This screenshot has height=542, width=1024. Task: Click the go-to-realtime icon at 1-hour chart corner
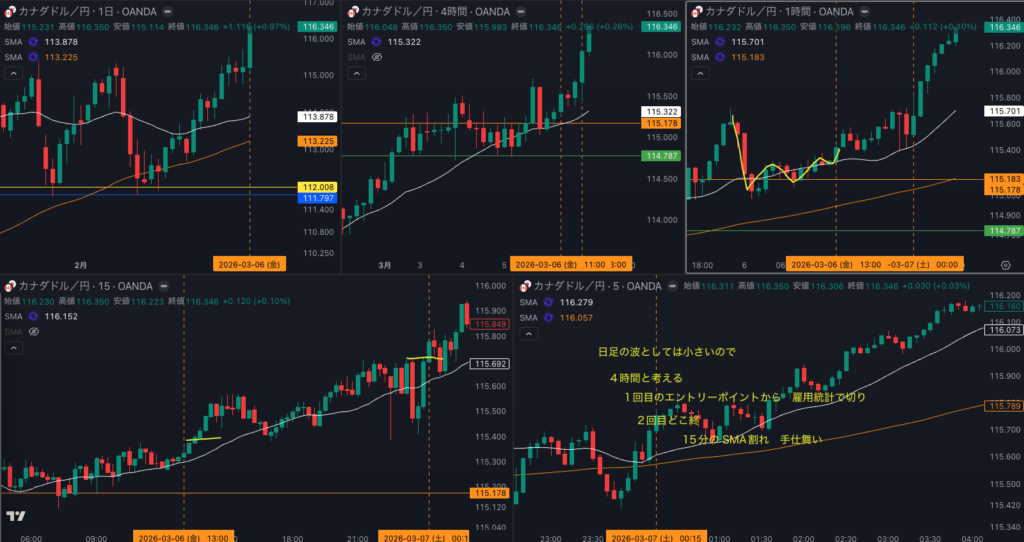1005,264
